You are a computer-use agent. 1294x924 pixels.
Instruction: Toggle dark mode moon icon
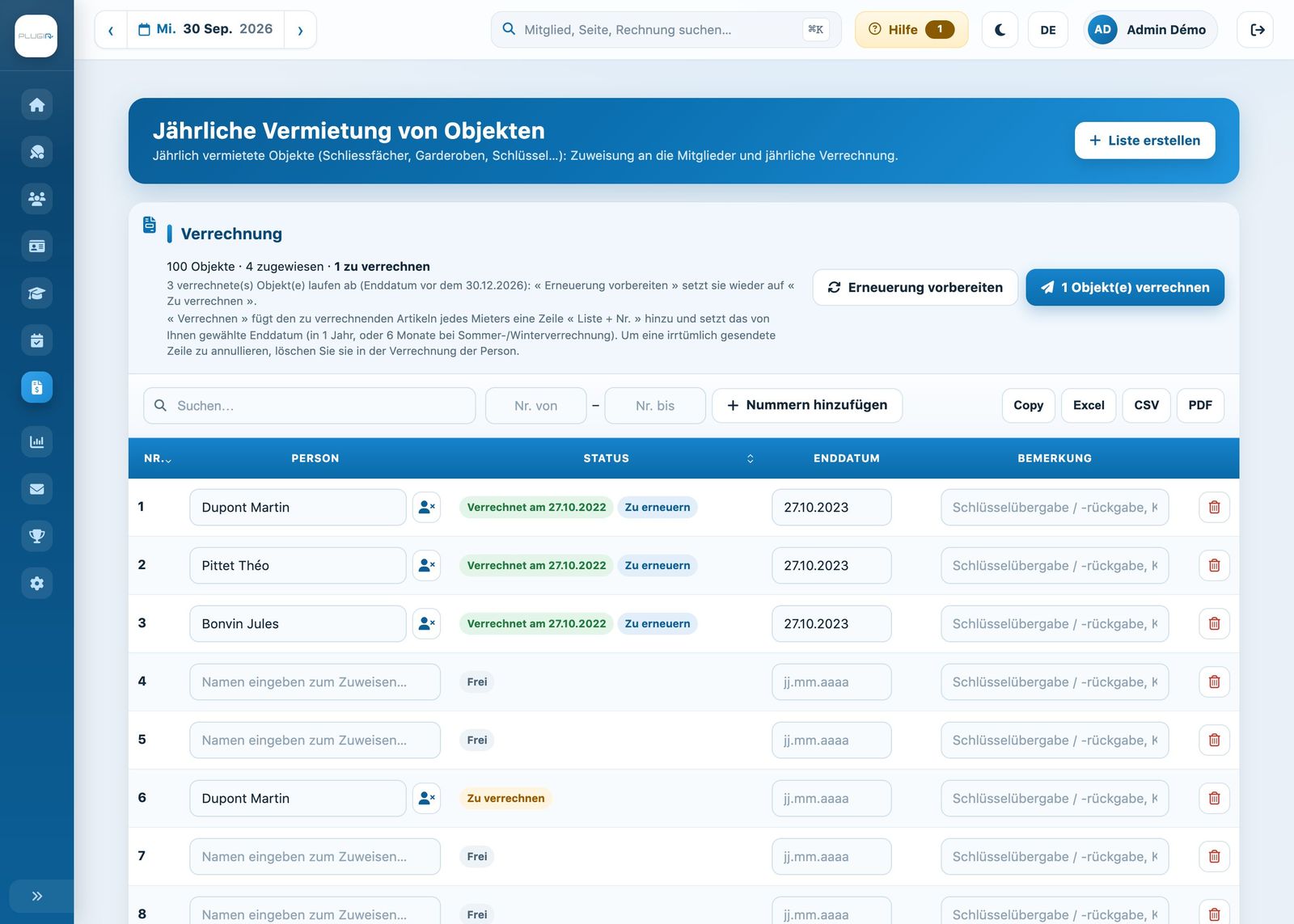[x=1000, y=30]
